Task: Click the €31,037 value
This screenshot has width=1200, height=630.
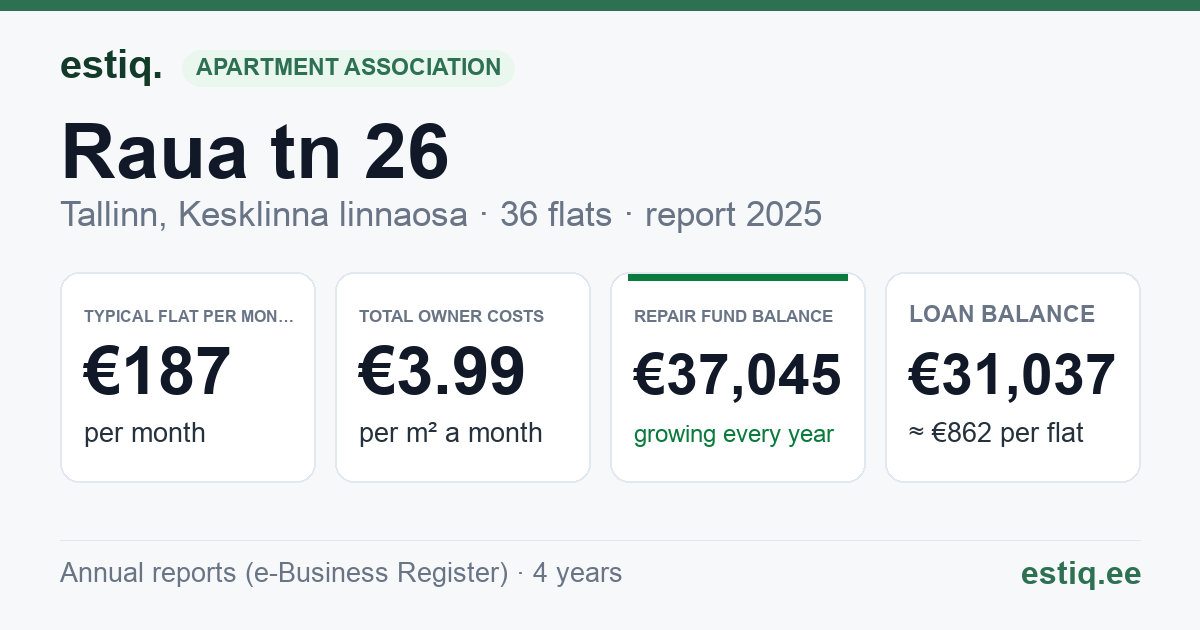Action: coord(1012,376)
